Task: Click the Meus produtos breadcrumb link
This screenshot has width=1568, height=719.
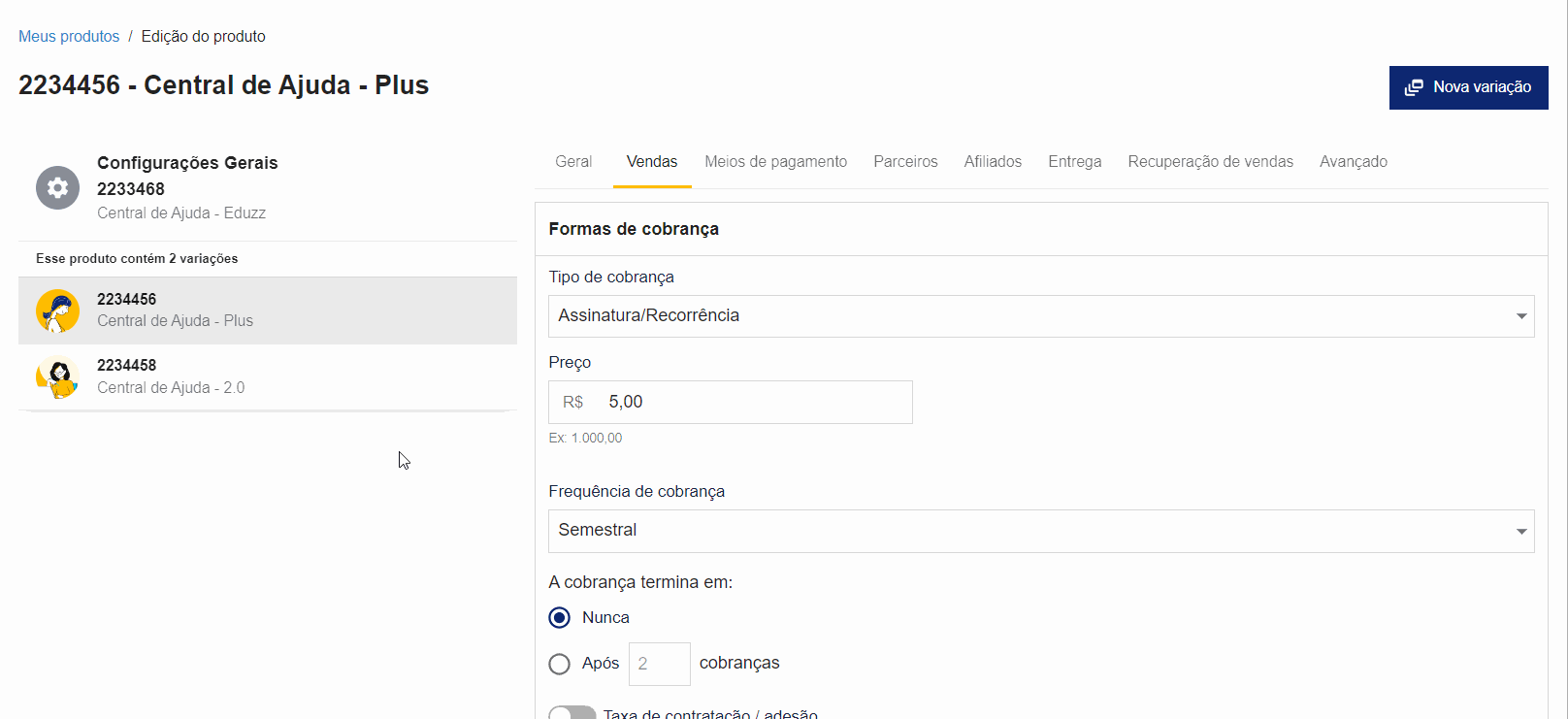Action: pyautogui.click(x=69, y=37)
